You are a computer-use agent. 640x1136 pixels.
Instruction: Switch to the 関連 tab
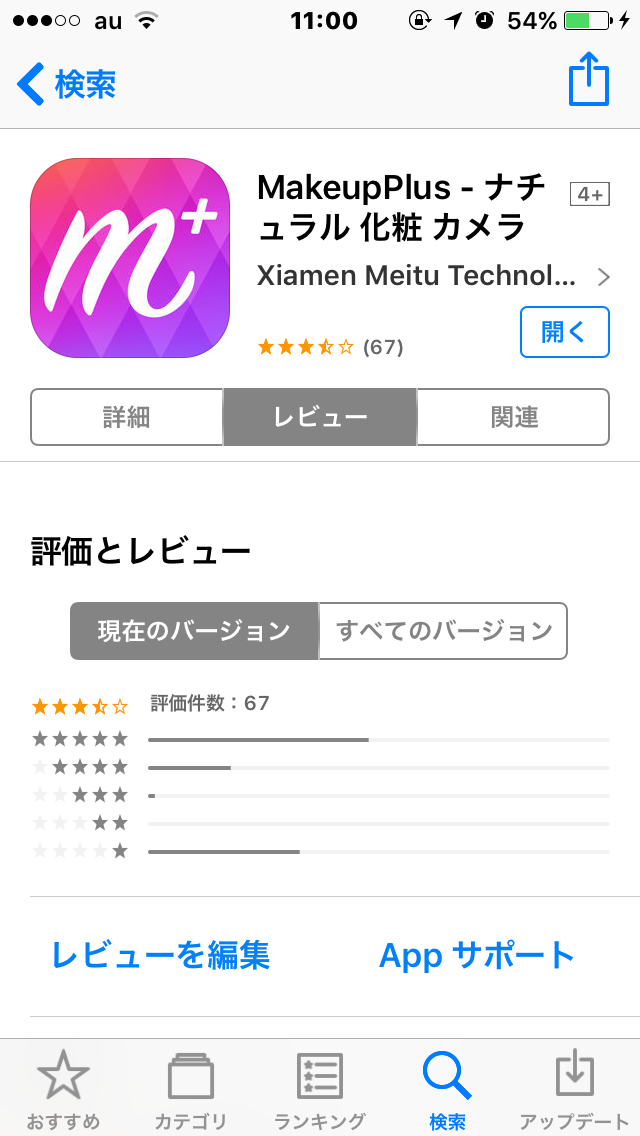click(x=513, y=417)
